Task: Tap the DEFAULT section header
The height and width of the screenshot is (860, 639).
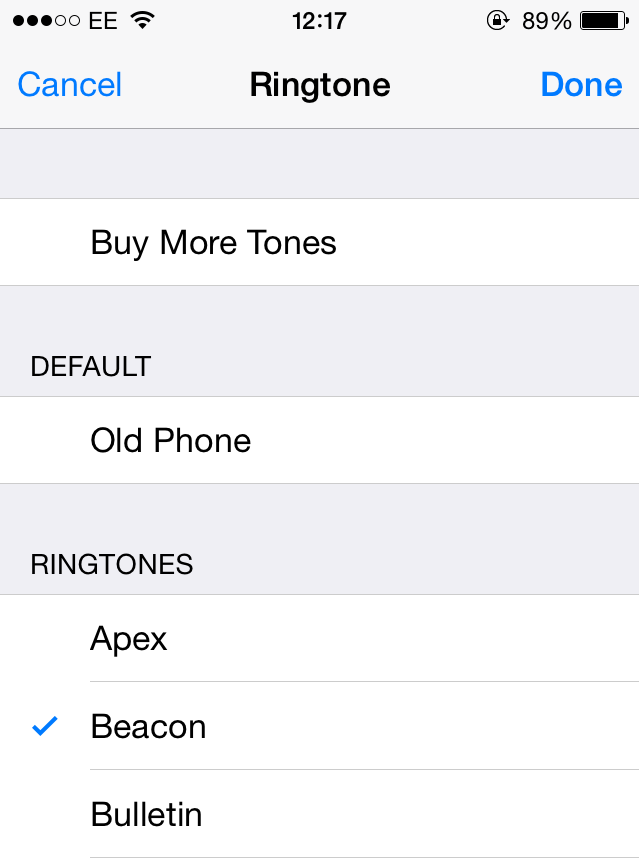Action: click(91, 366)
